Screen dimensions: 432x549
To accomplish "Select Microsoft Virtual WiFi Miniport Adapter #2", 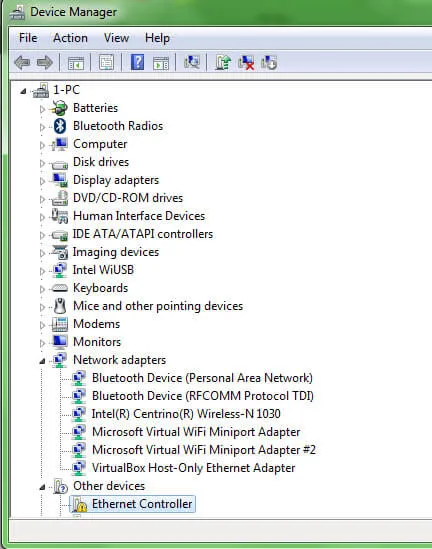I will [x=204, y=450].
